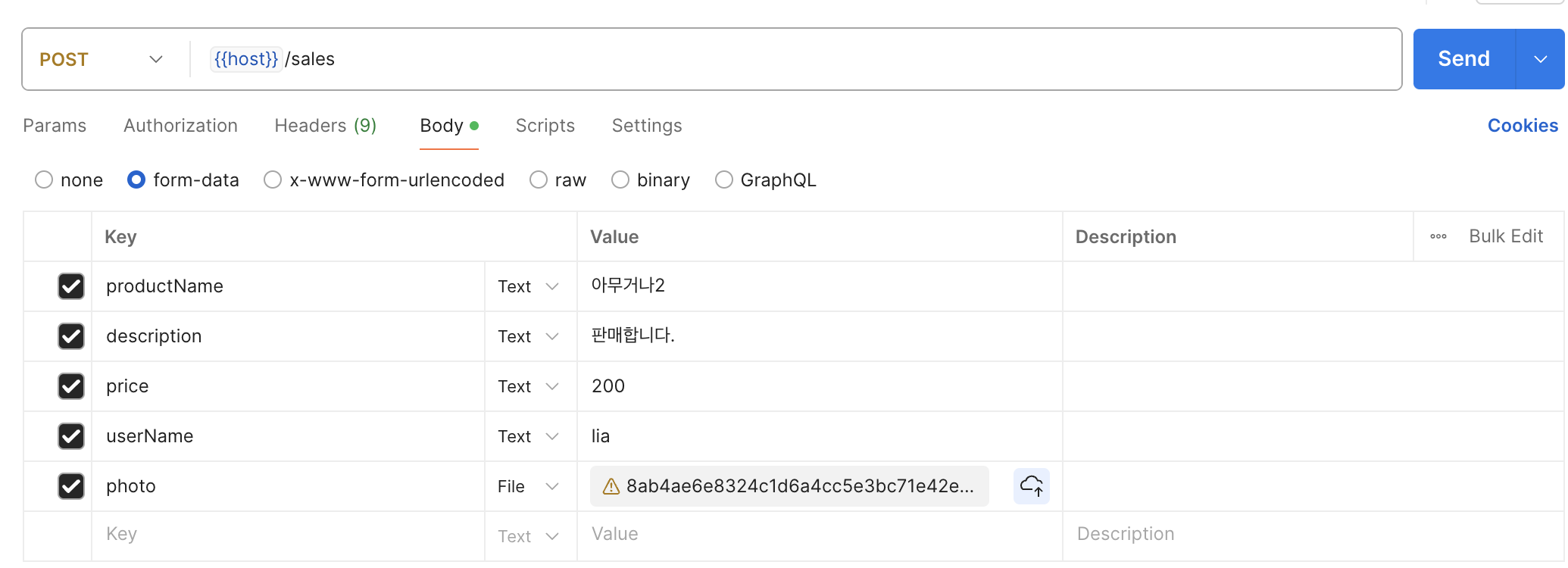This screenshot has height=568, width=1568.
Task: Open the Settings tab
Action: pyautogui.click(x=647, y=126)
